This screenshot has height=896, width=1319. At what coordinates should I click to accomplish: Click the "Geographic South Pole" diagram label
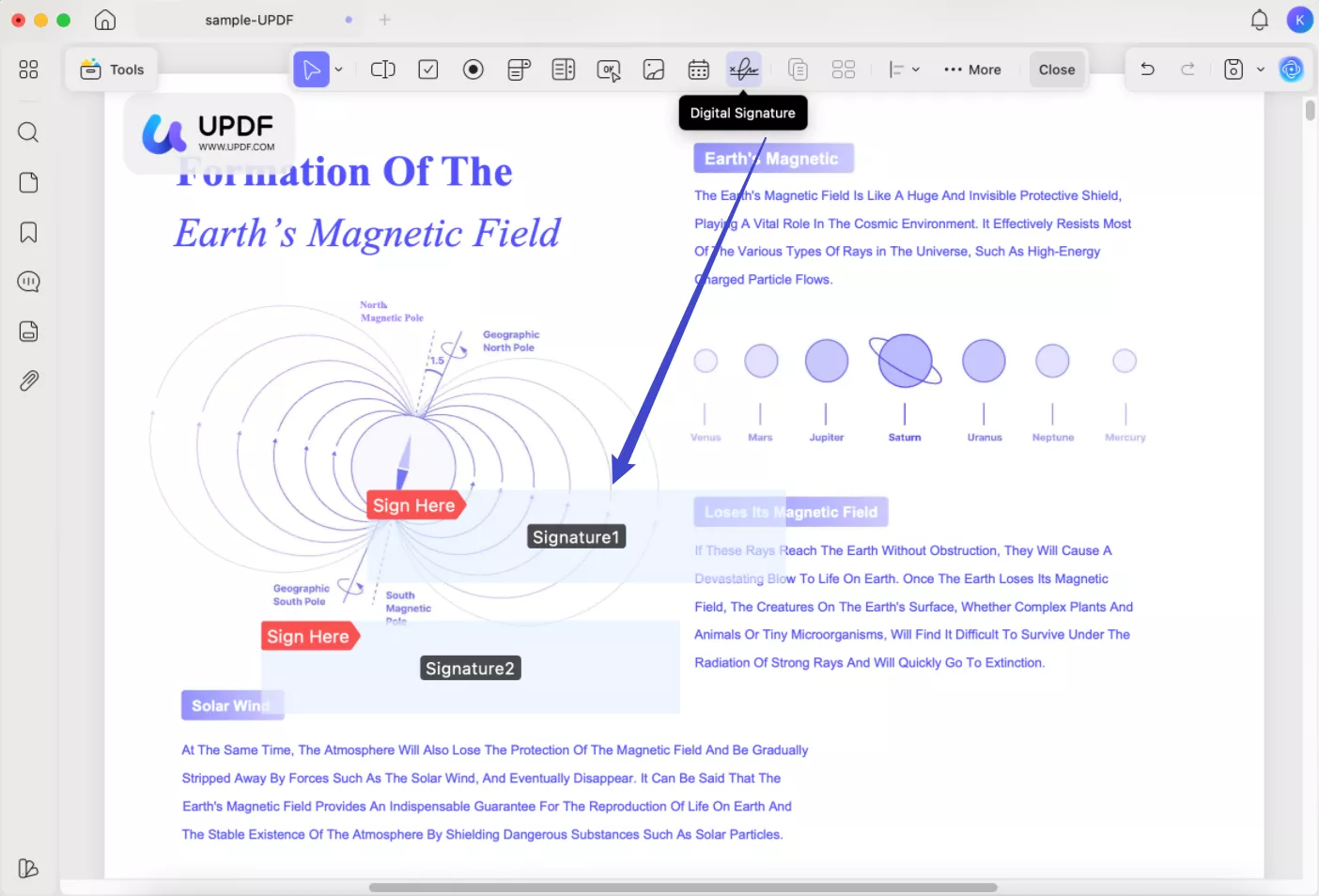(301, 595)
